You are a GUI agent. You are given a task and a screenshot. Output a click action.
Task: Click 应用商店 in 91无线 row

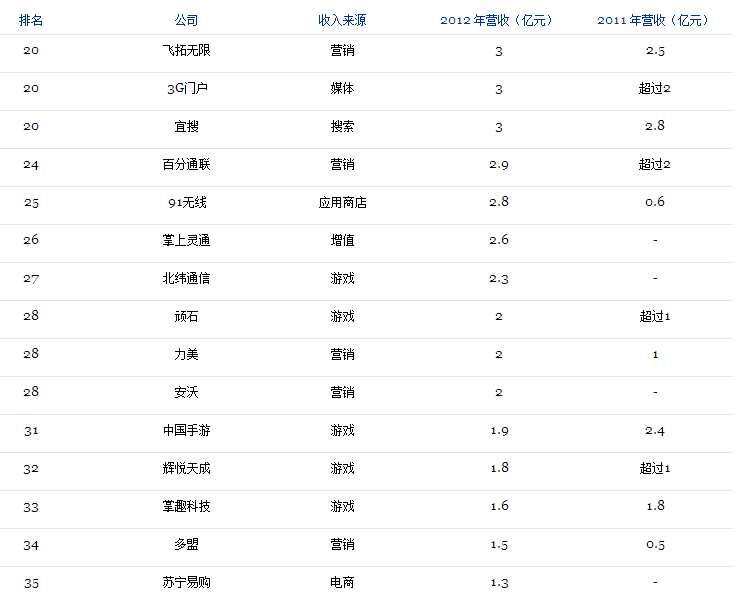click(x=343, y=203)
